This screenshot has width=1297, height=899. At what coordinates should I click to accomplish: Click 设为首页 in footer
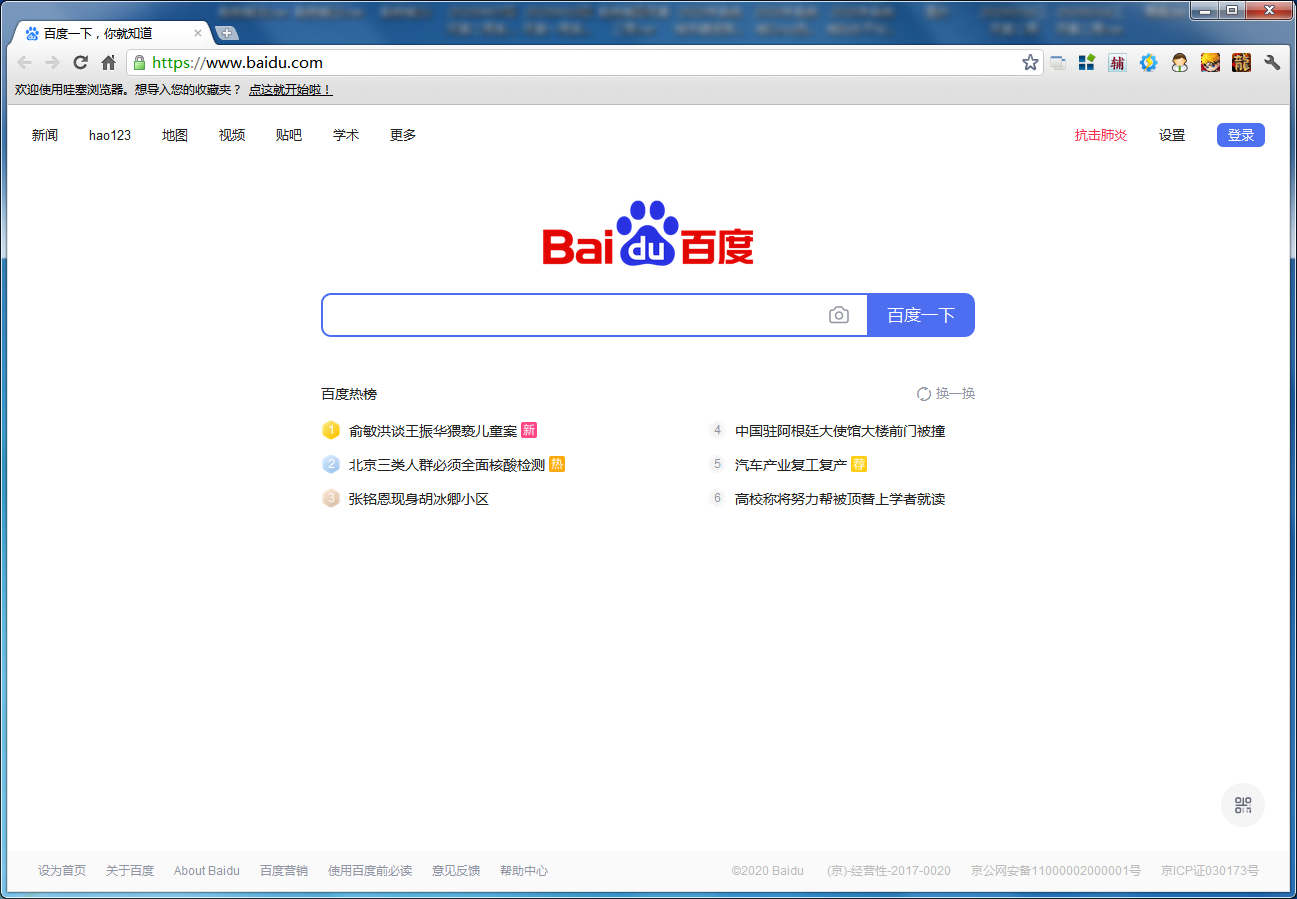pyautogui.click(x=62, y=871)
